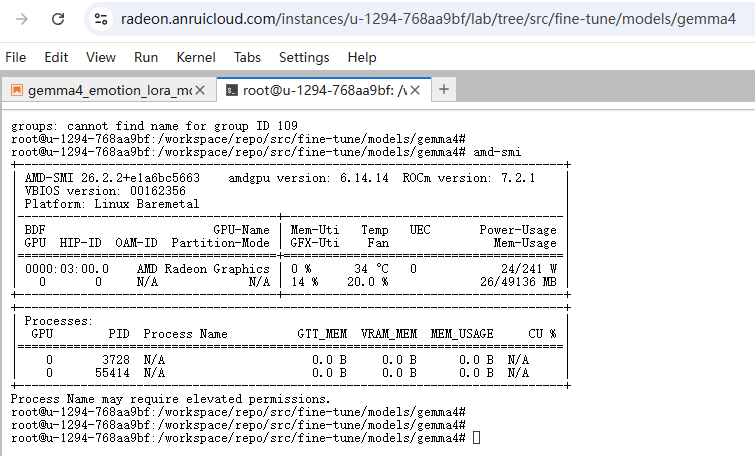Click the 'amd-smi' command text

(497, 152)
